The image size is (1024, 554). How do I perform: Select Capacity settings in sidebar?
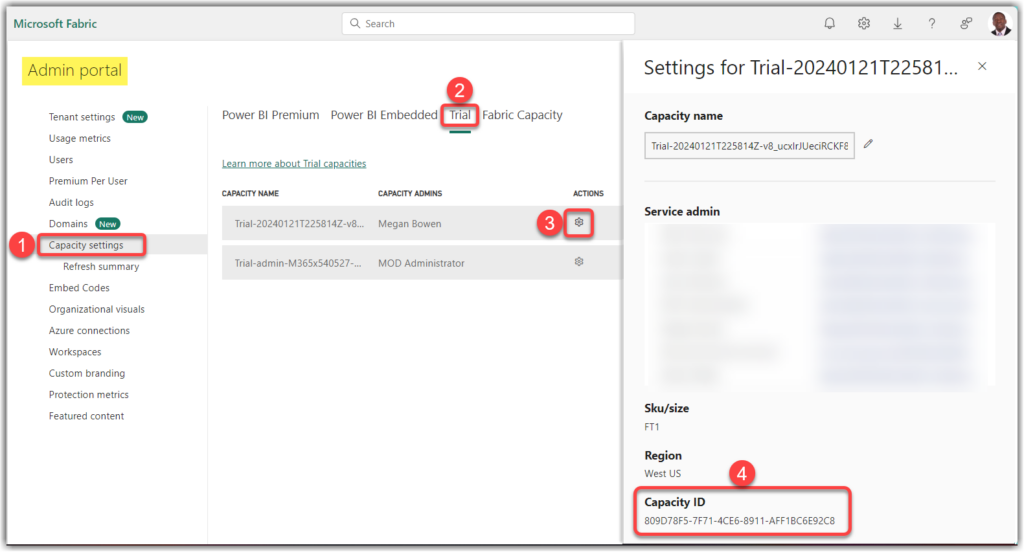[86, 245]
